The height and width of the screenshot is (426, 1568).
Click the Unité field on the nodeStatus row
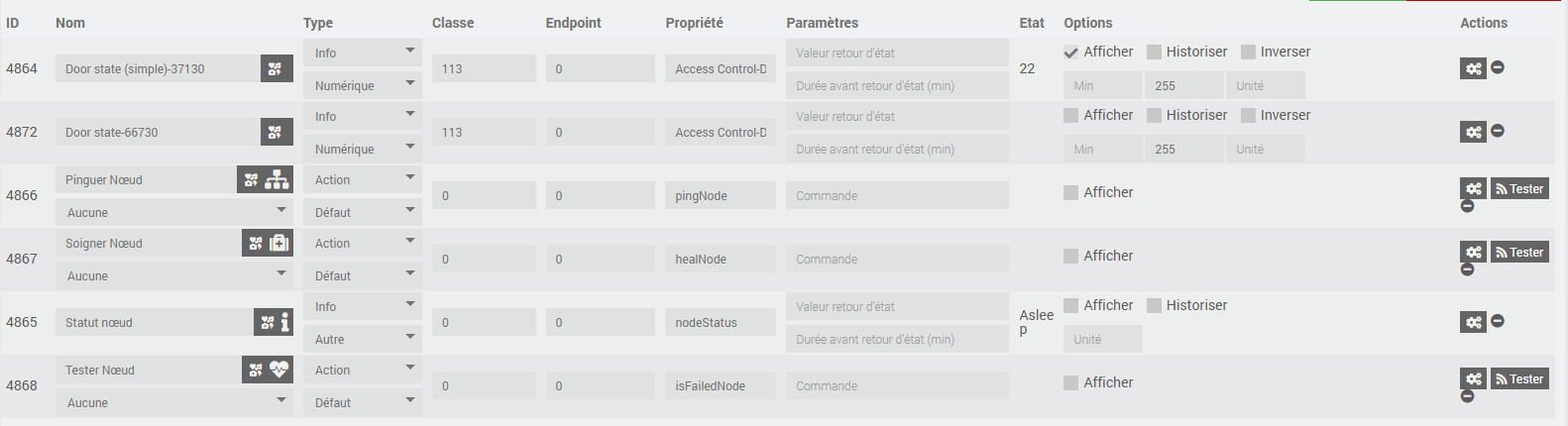coord(1102,339)
